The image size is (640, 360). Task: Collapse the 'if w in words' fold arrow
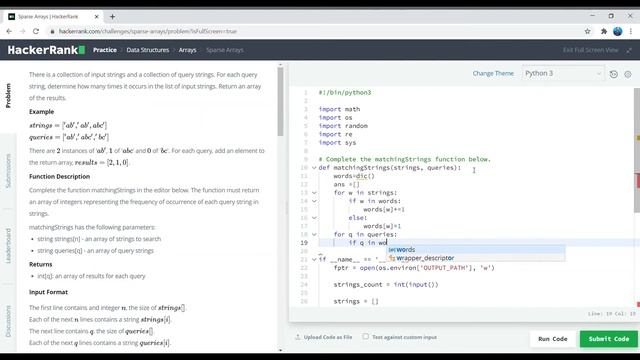pyautogui.click(x=314, y=201)
